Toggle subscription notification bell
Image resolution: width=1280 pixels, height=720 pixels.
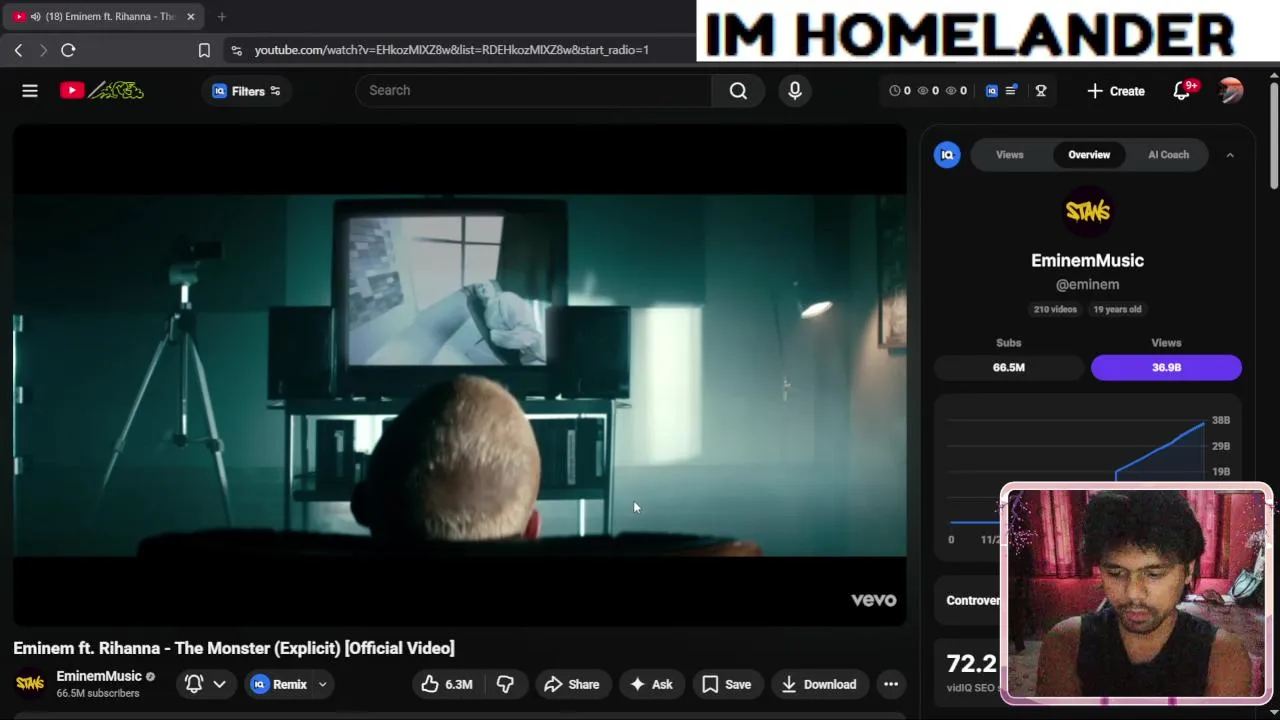tap(194, 684)
